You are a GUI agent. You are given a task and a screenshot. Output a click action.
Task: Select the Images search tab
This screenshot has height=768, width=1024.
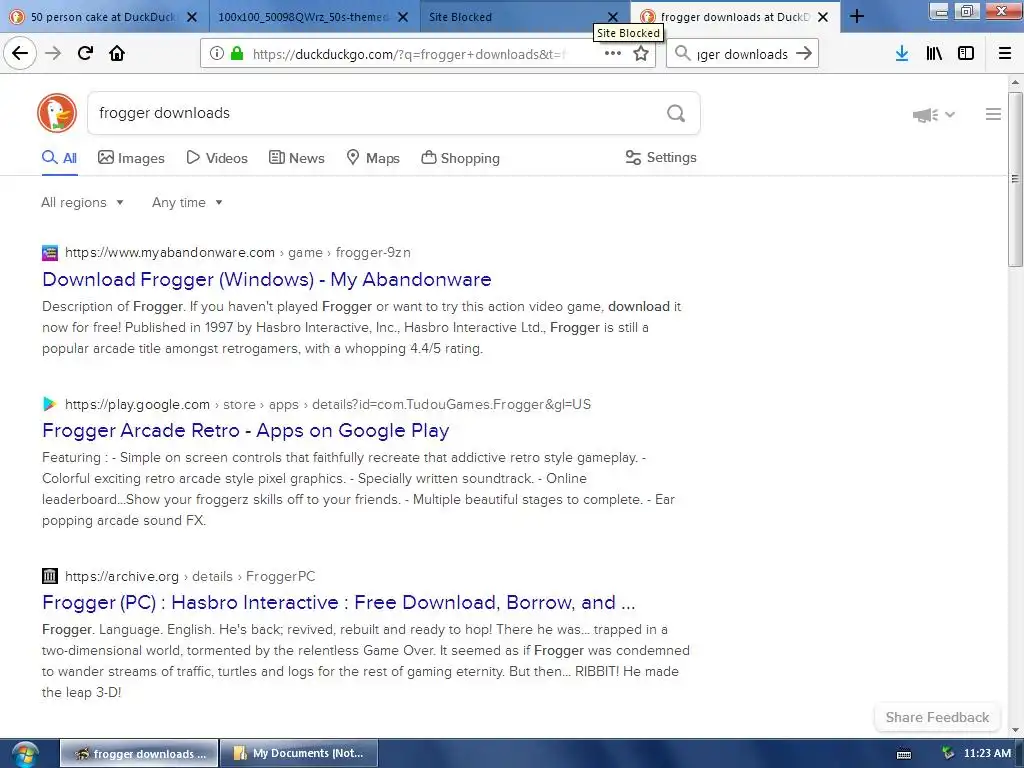(x=131, y=158)
